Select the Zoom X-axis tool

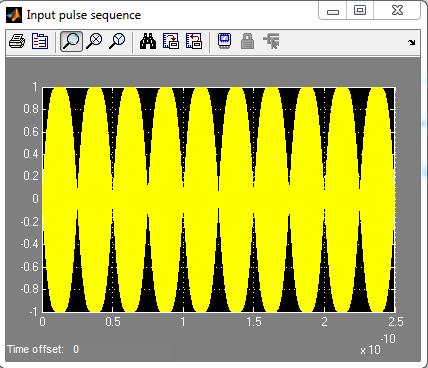[94, 42]
